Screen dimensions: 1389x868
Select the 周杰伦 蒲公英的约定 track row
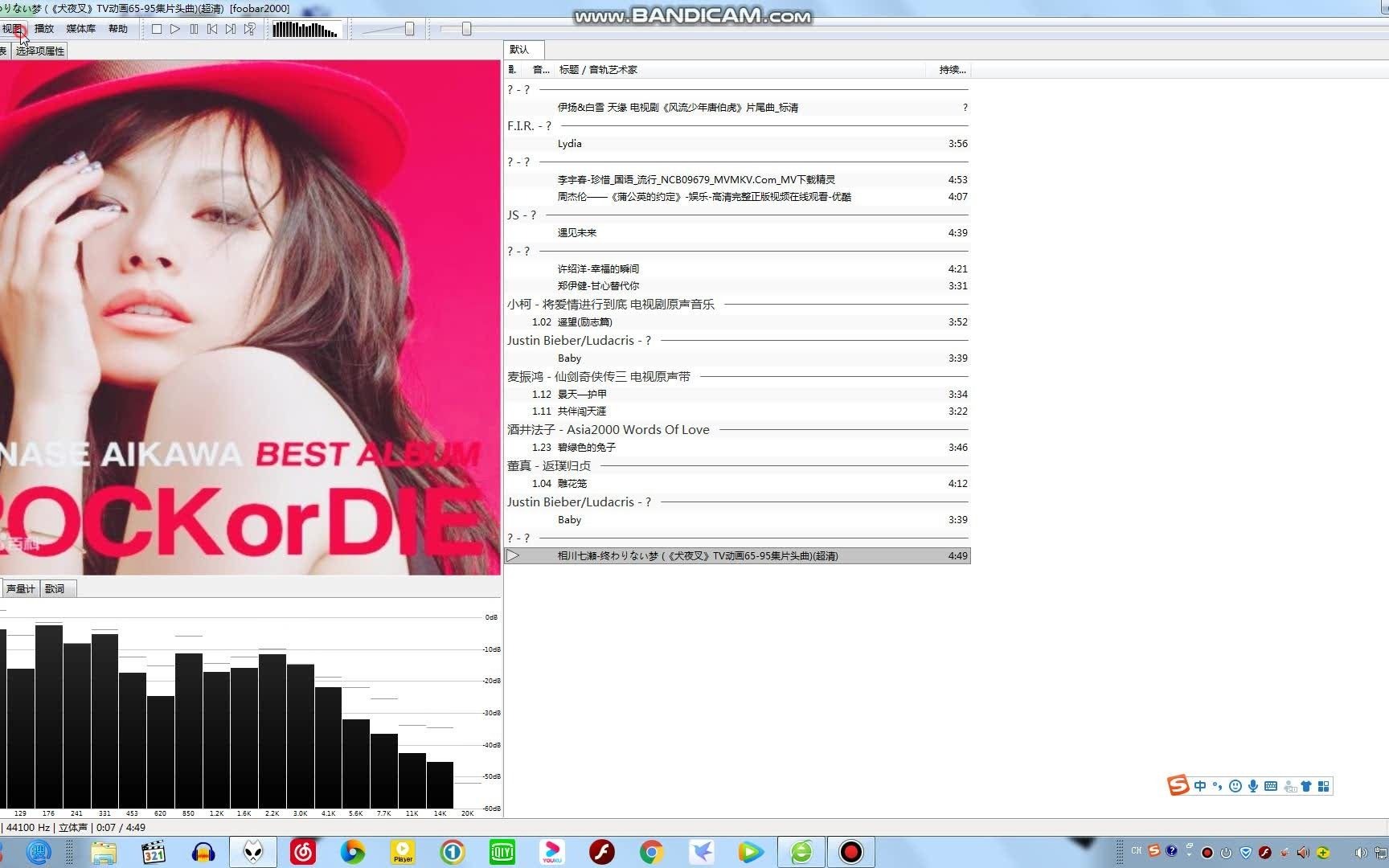(x=737, y=197)
